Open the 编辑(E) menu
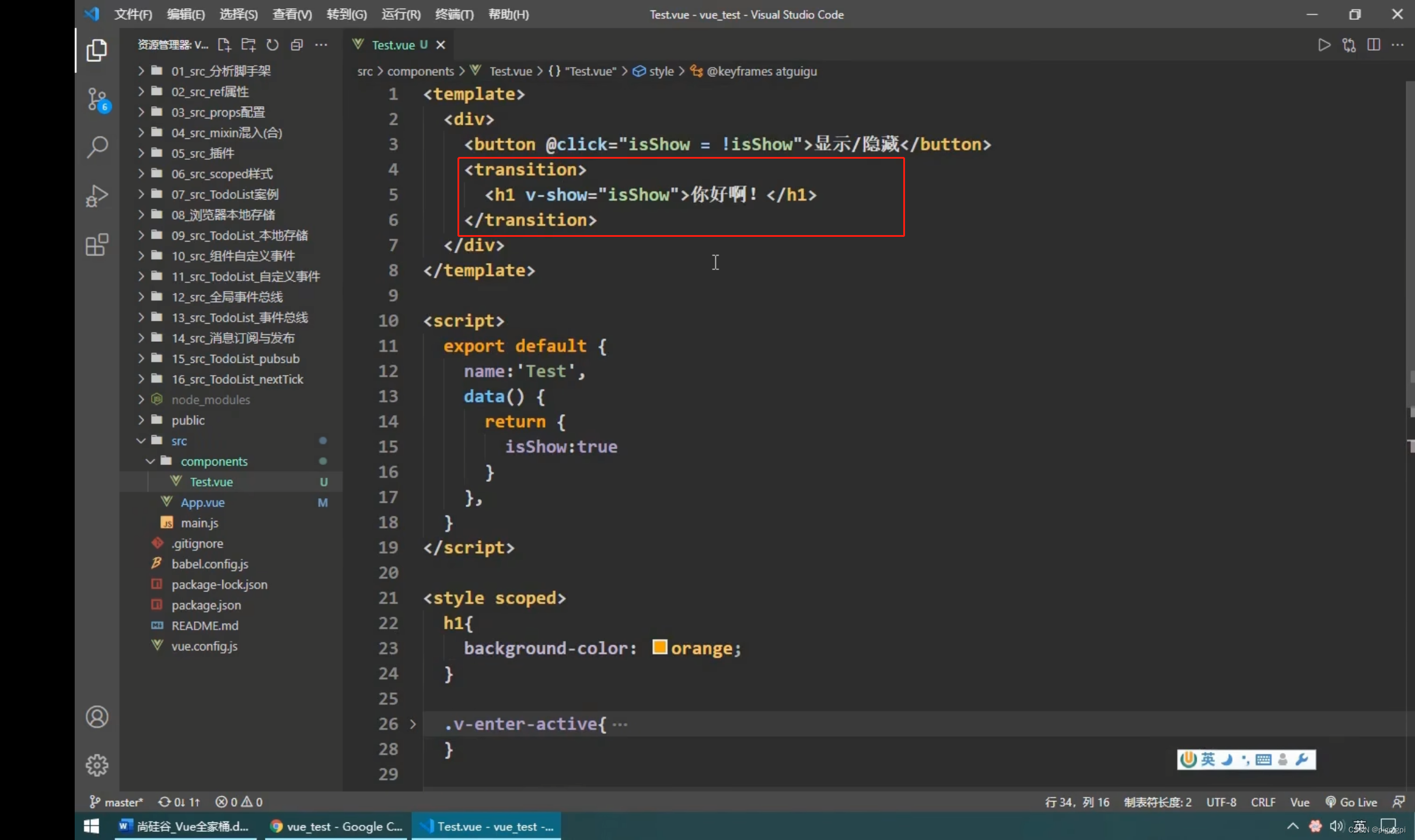1415x840 pixels. [186, 15]
